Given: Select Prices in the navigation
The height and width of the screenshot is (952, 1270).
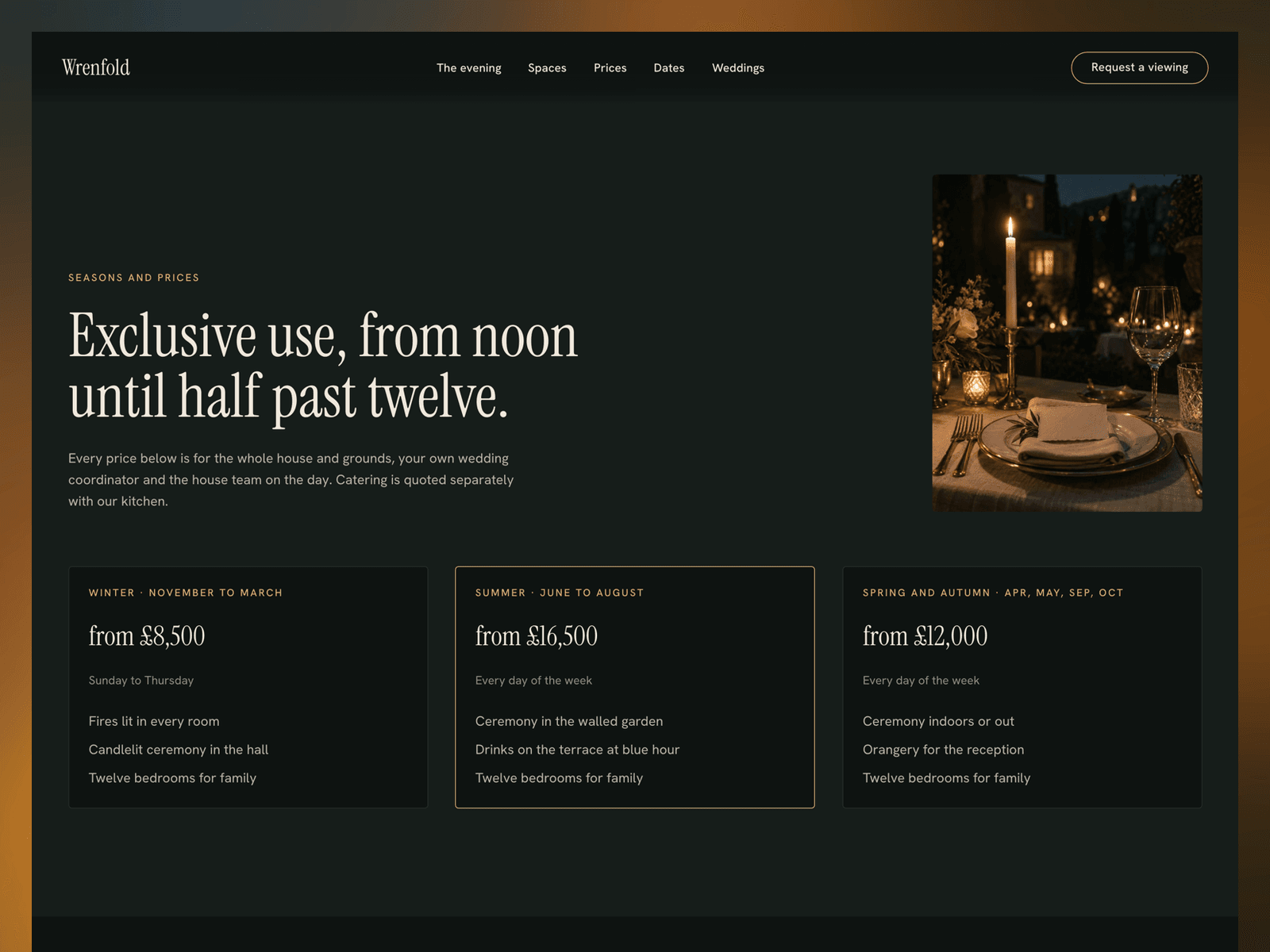Looking at the screenshot, I should (610, 68).
